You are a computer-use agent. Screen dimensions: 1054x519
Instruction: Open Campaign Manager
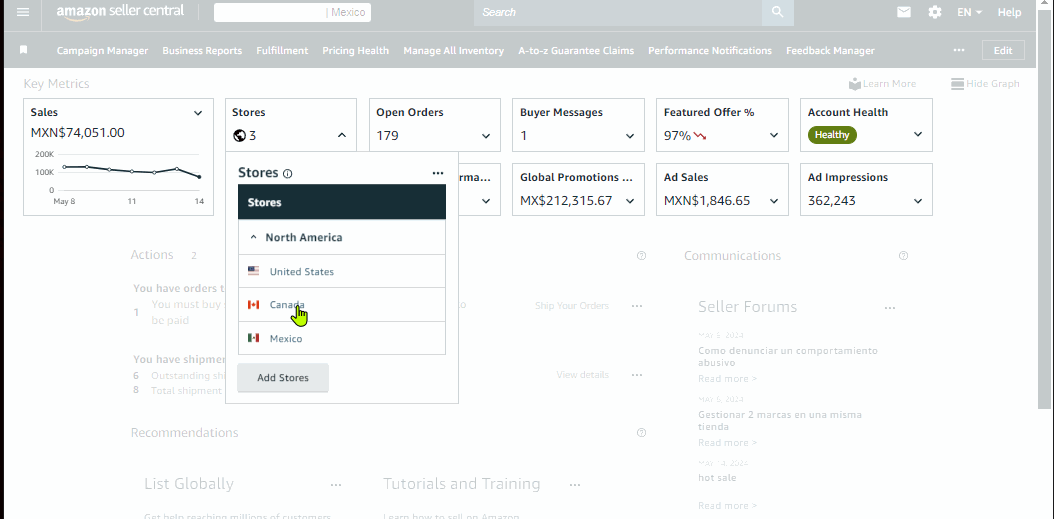point(102,50)
